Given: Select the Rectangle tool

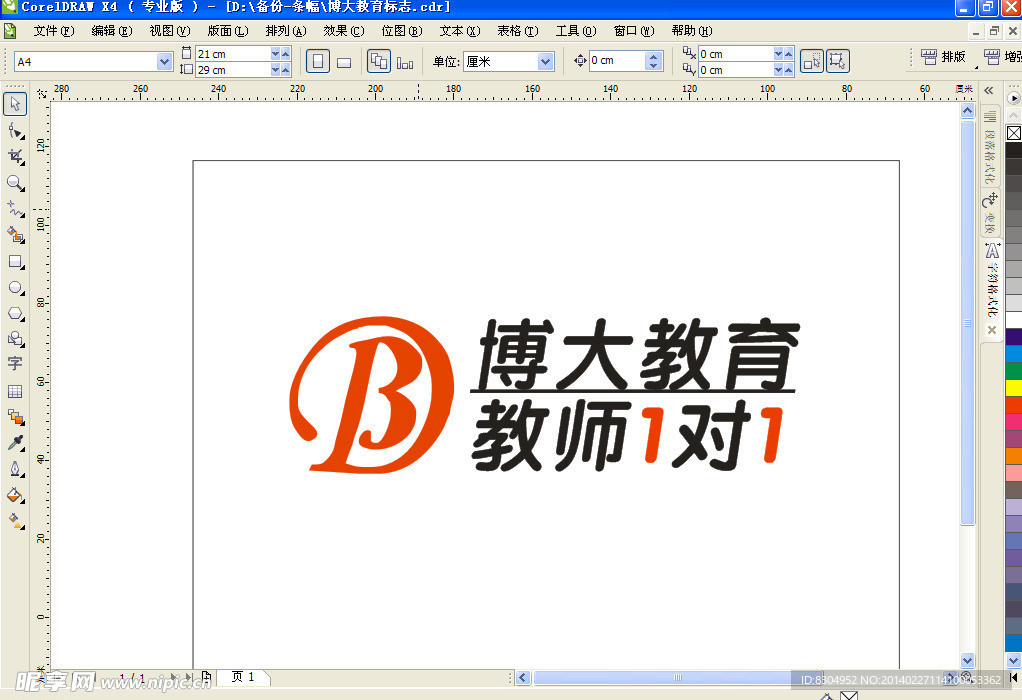Looking at the screenshot, I should (15, 262).
